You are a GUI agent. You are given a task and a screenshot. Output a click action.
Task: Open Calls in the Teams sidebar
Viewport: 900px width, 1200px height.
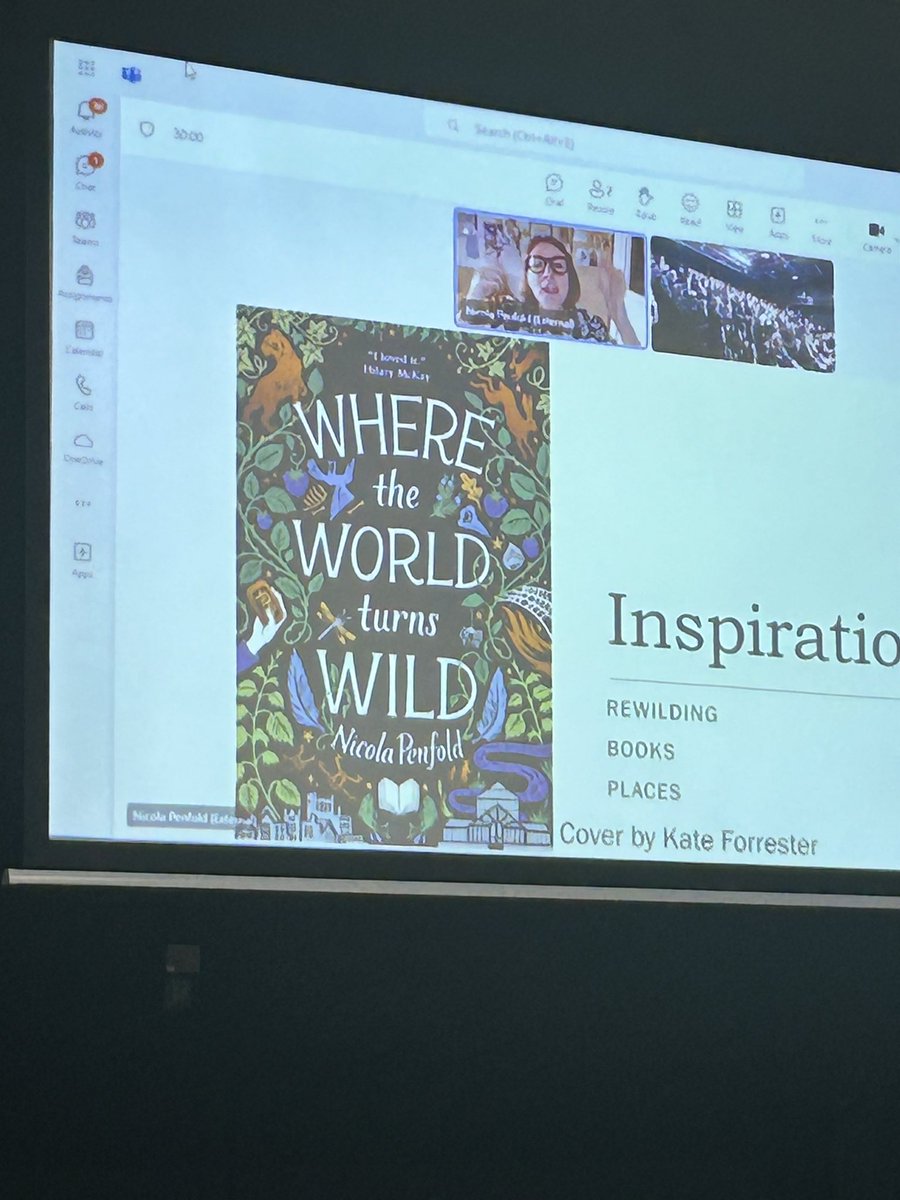click(x=83, y=391)
